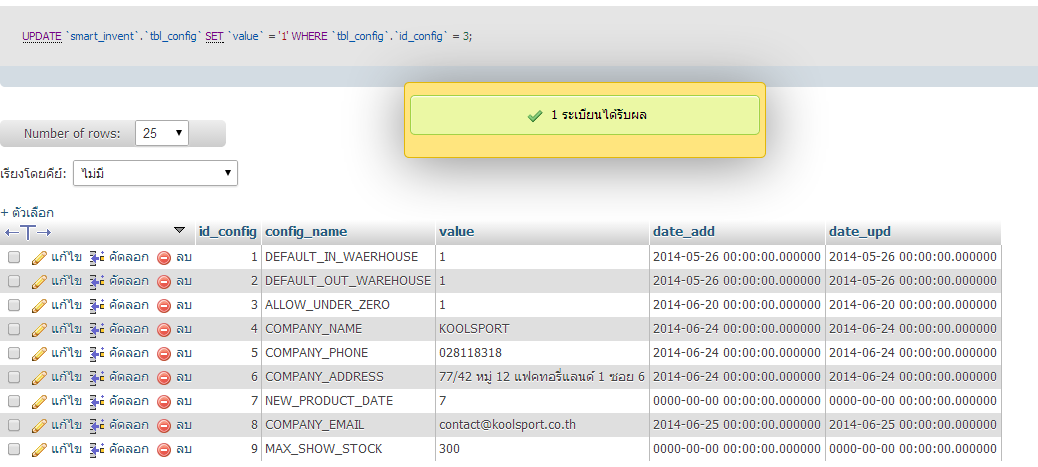
Task: Select the ALLOW_UNDER_ZERO row checkbox
Action: coord(14,305)
